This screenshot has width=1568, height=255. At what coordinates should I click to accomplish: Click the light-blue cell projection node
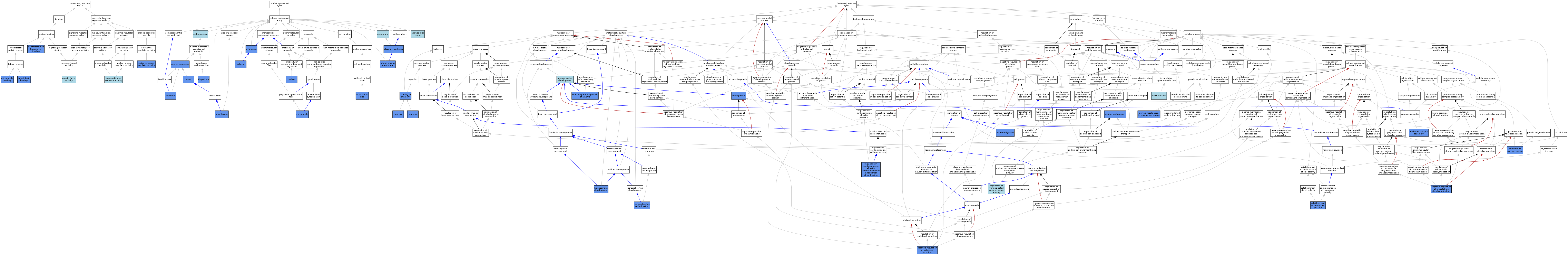pyautogui.click(x=200, y=34)
